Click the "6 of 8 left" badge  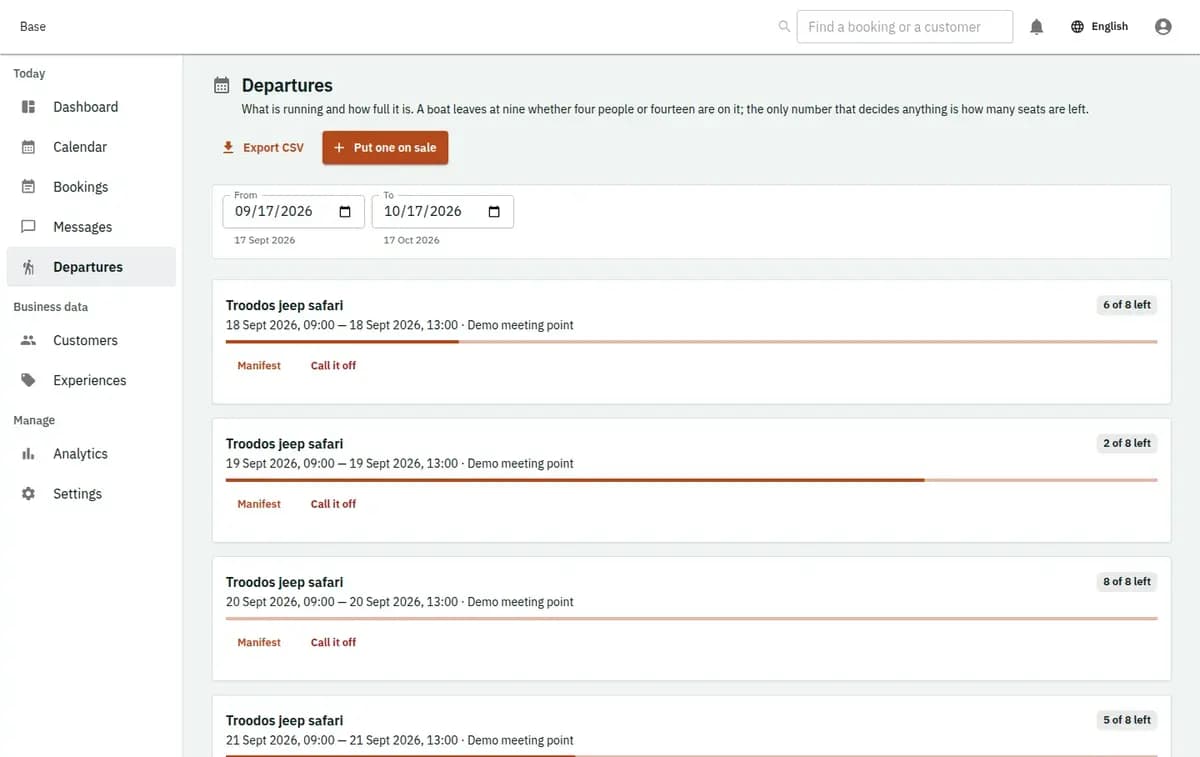(1127, 305)
